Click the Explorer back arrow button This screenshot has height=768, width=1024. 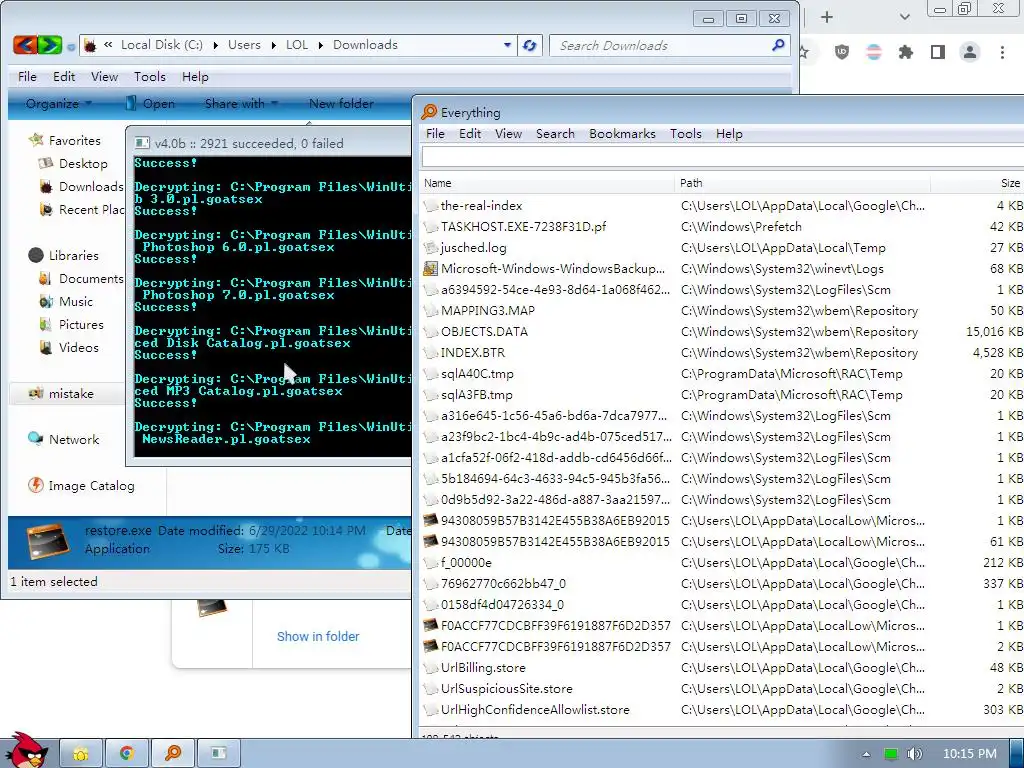25,45
